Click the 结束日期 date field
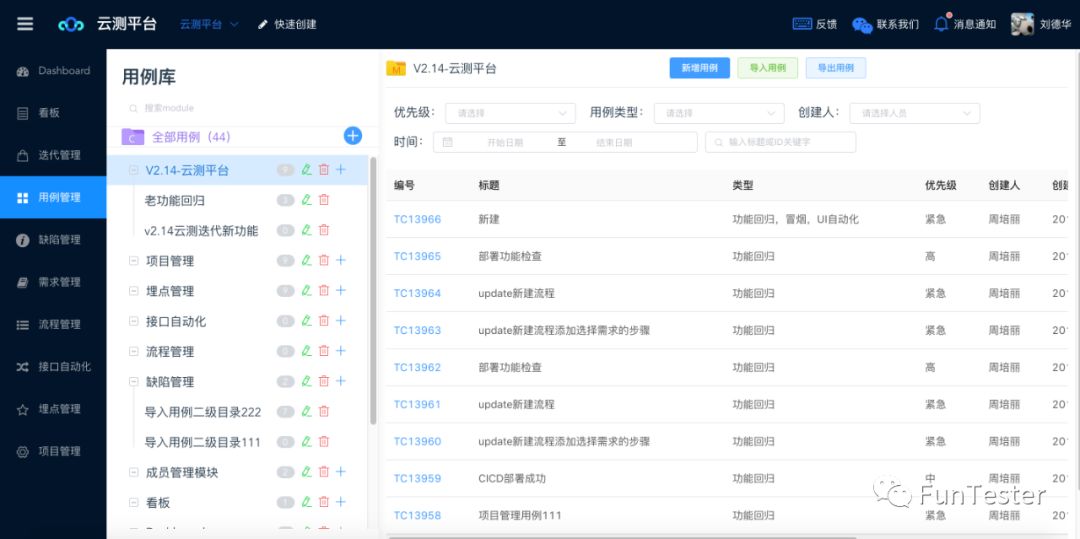Viewport: 1080px width, 539px height. coord(614,142)
